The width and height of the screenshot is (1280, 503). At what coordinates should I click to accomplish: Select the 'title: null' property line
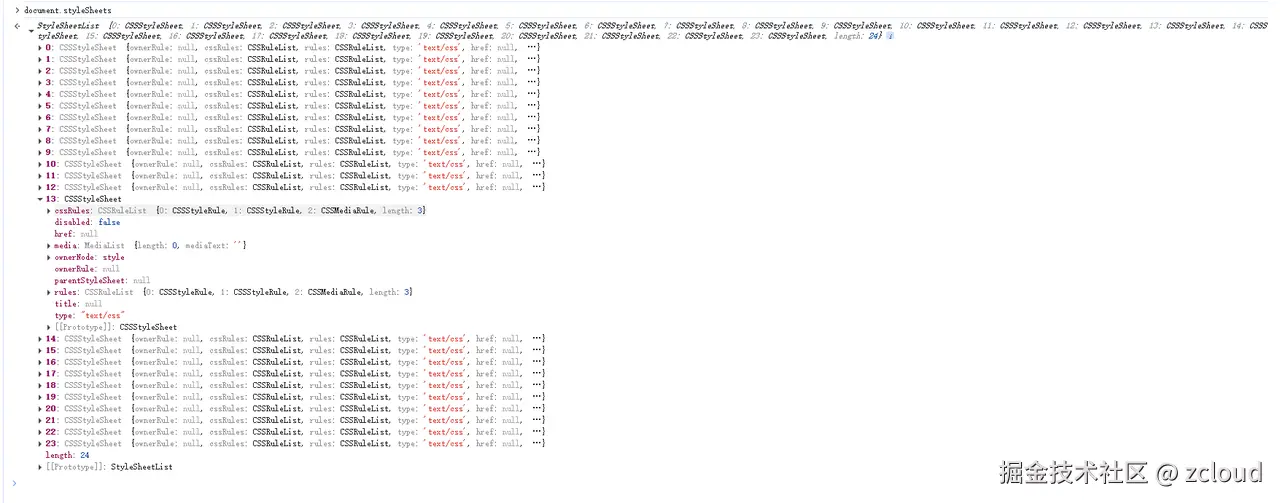click(79, 304)
